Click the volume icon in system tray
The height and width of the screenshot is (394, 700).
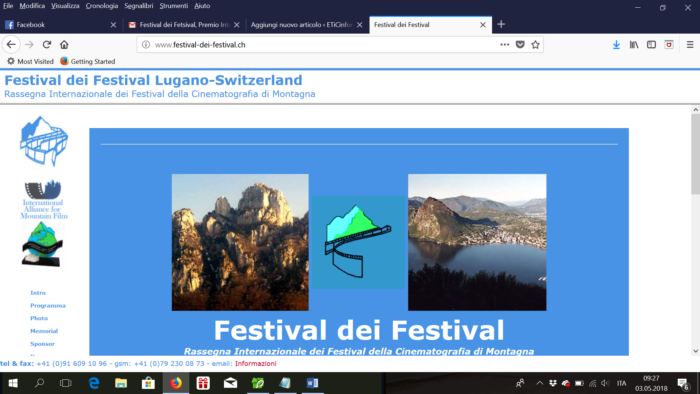click(x=605, y=383)
